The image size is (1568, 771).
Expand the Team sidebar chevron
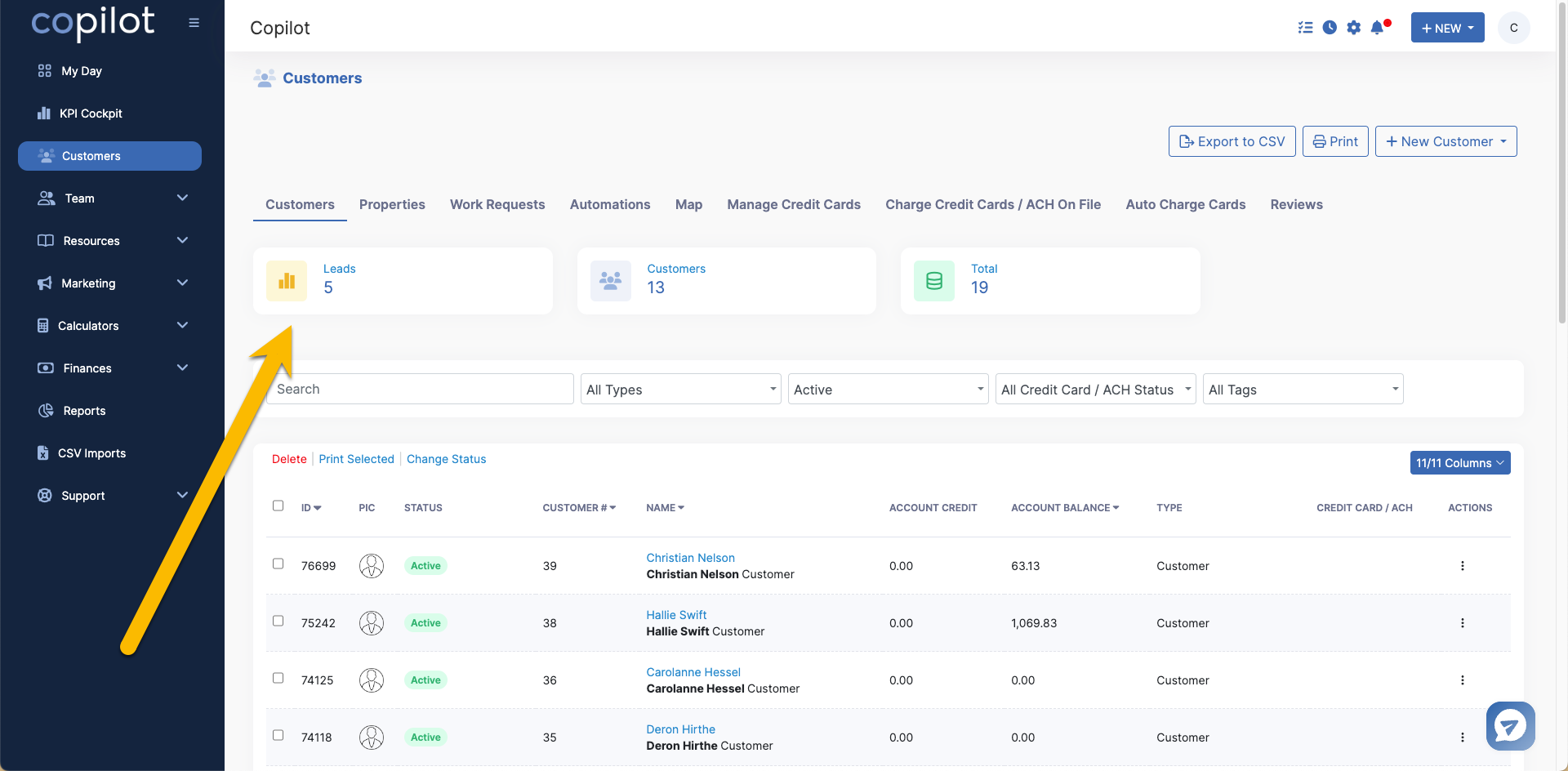tap(183, 198)
